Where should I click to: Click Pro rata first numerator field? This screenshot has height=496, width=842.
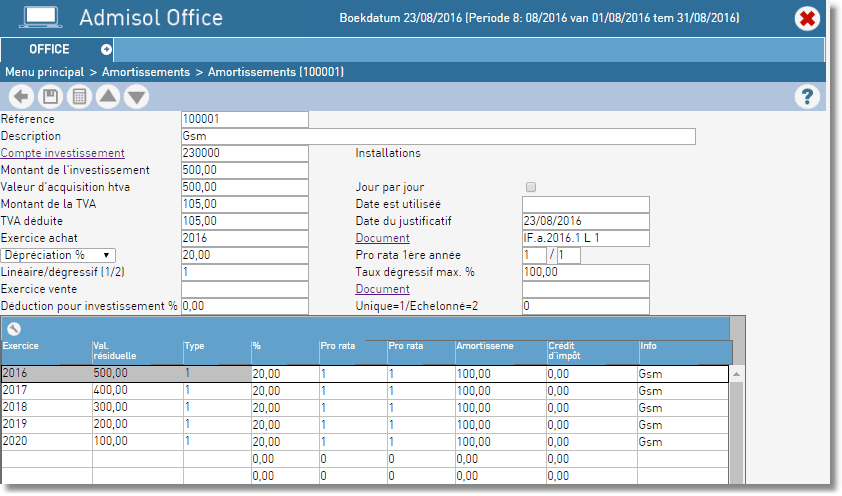coord(534,255)
